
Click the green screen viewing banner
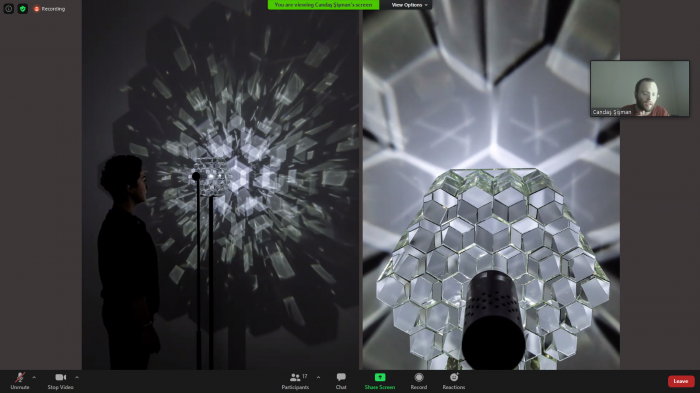pyautogui.click(x=323, y=5)
